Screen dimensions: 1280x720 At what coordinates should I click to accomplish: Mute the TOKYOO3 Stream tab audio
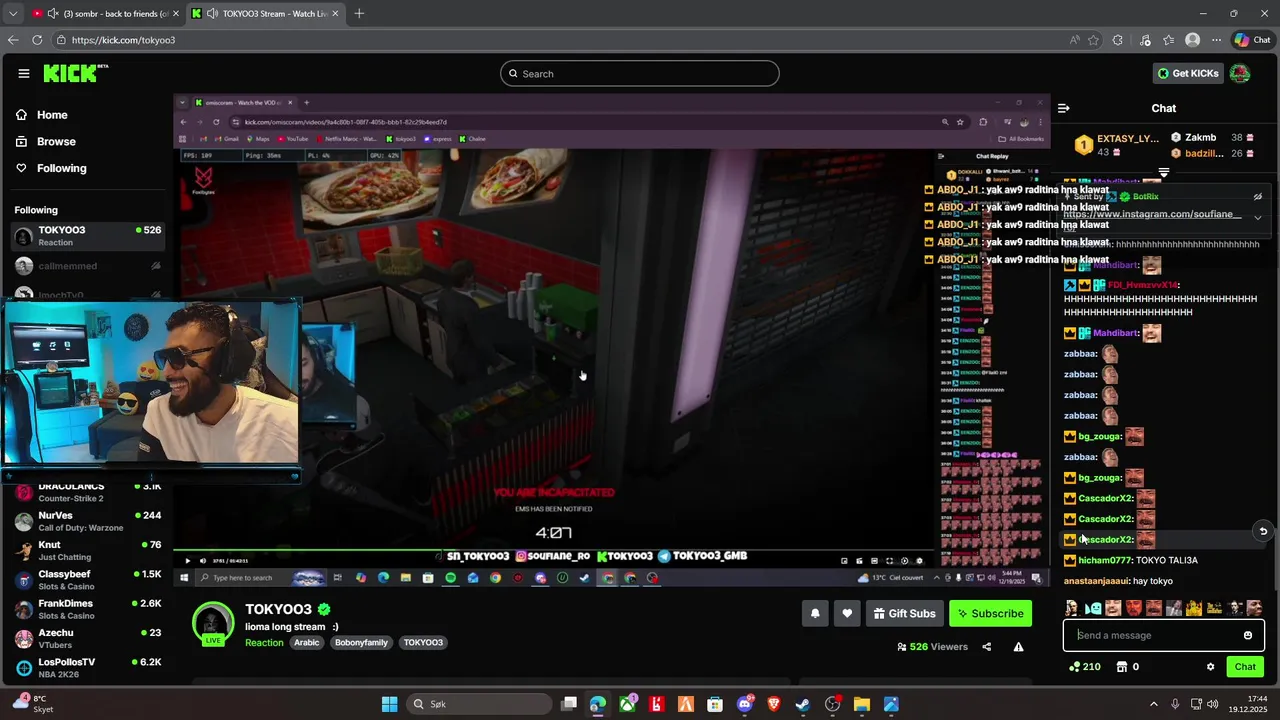(x=213, y=13)
